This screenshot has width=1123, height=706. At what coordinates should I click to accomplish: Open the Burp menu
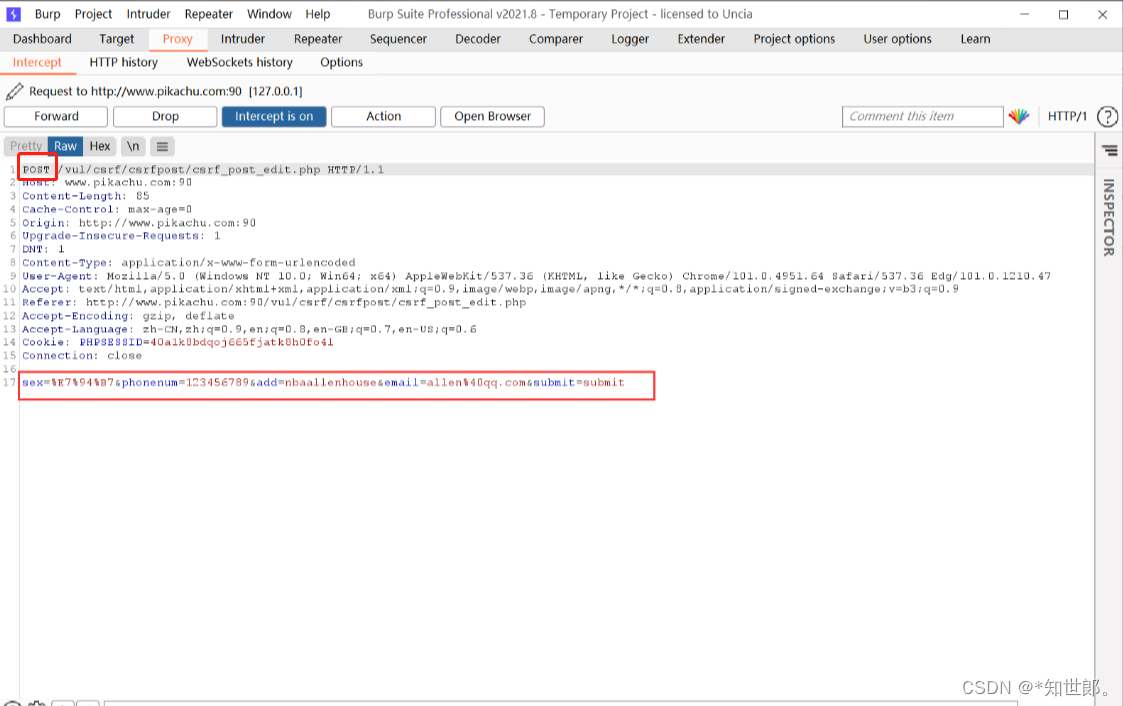coord(47,14)
